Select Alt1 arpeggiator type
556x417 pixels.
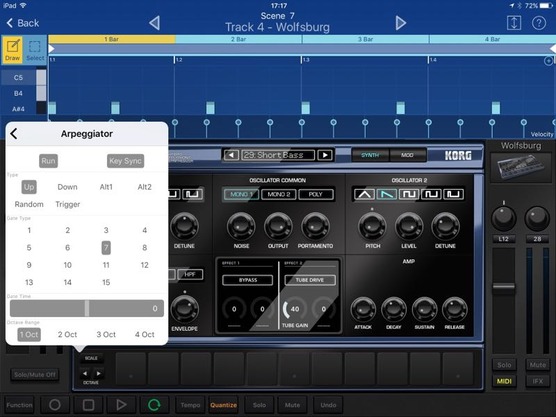tap(106, 187)
